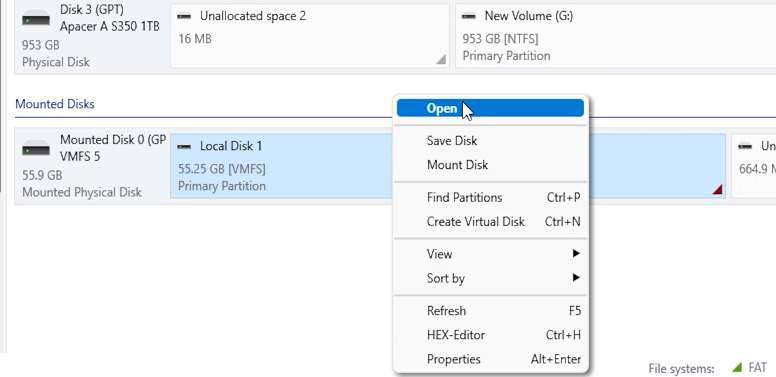Expand the View submenu arrow

pyautogui.click(x=576, y=253)
